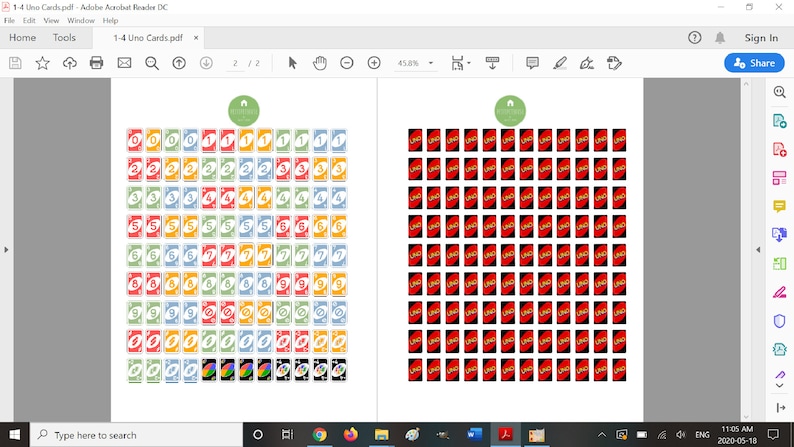Click the stamp tool icon
The width and height of the screenshot is (794, 447).
point(614,63)
